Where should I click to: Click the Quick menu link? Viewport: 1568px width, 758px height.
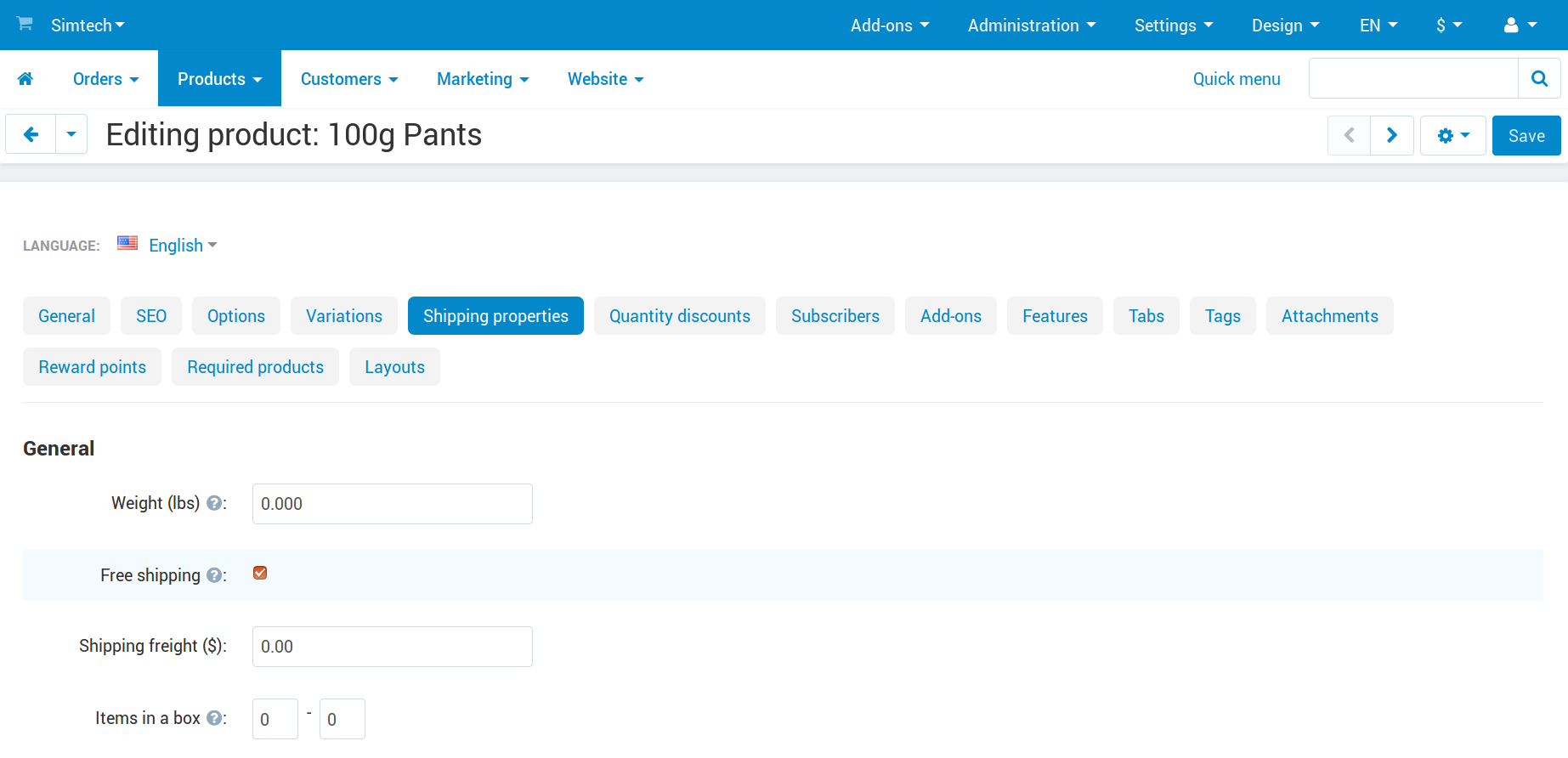pos(1237,79)
